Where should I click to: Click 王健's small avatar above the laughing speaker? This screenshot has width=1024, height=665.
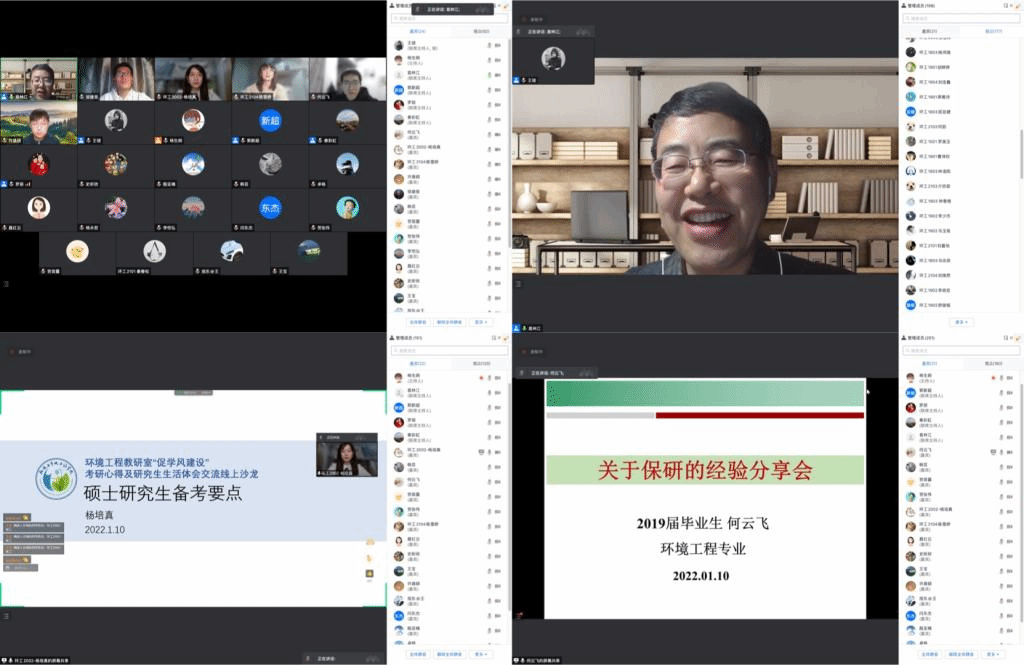553,58
